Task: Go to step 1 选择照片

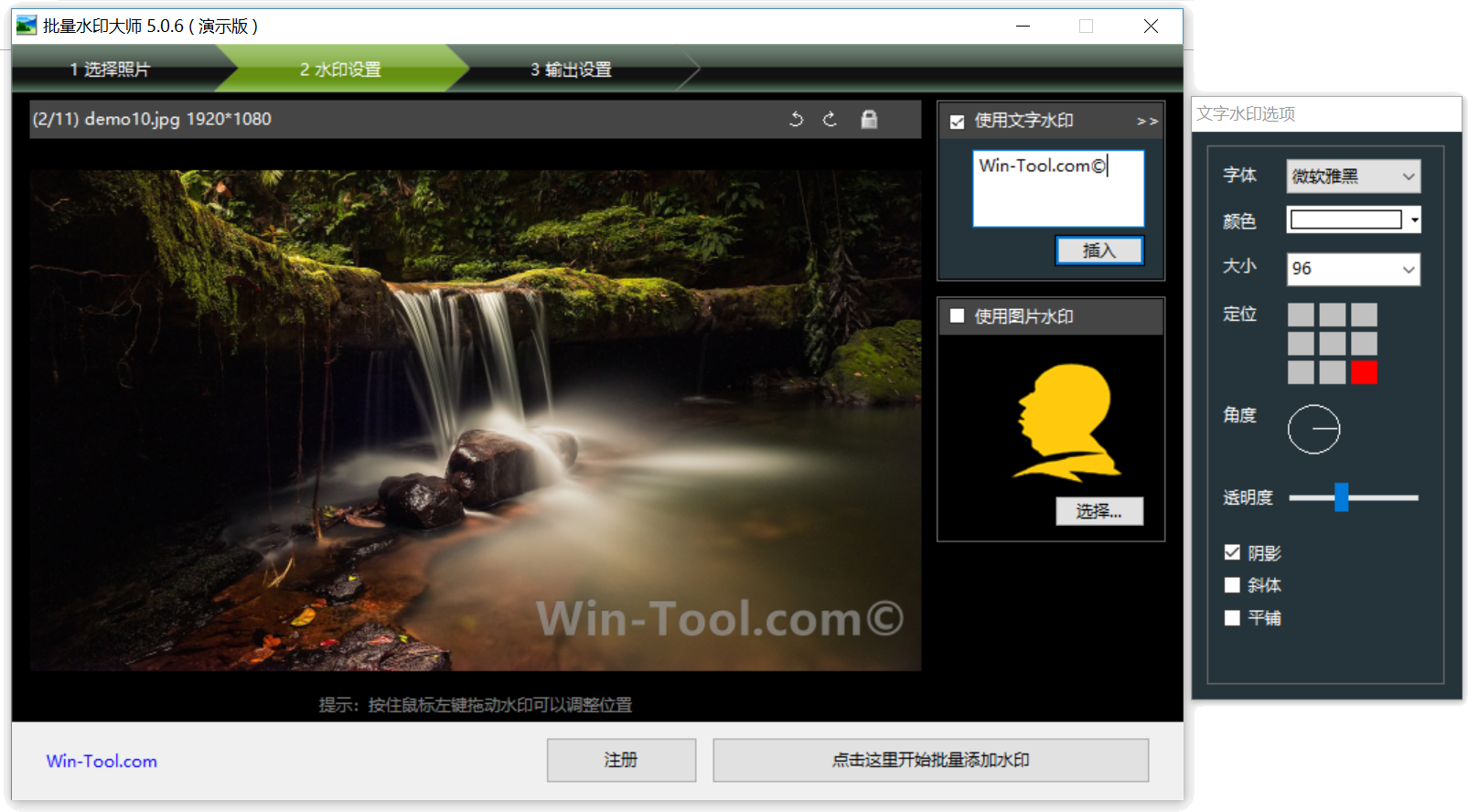Action: click(110, 69)
